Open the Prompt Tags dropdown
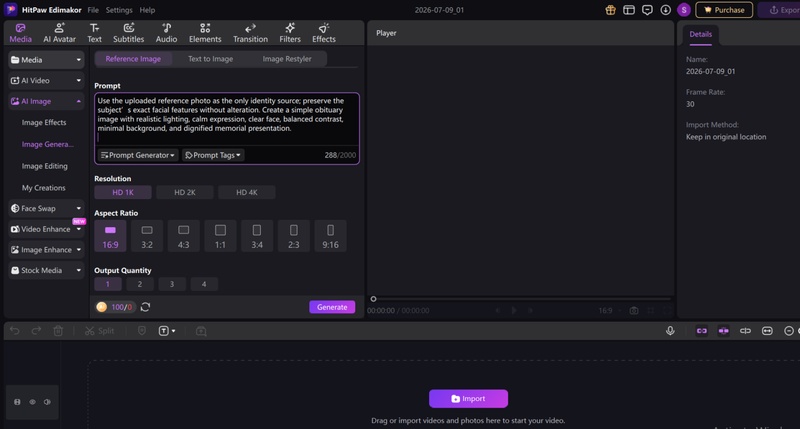Viewport: 800px width, 429px height. (213, 155)
